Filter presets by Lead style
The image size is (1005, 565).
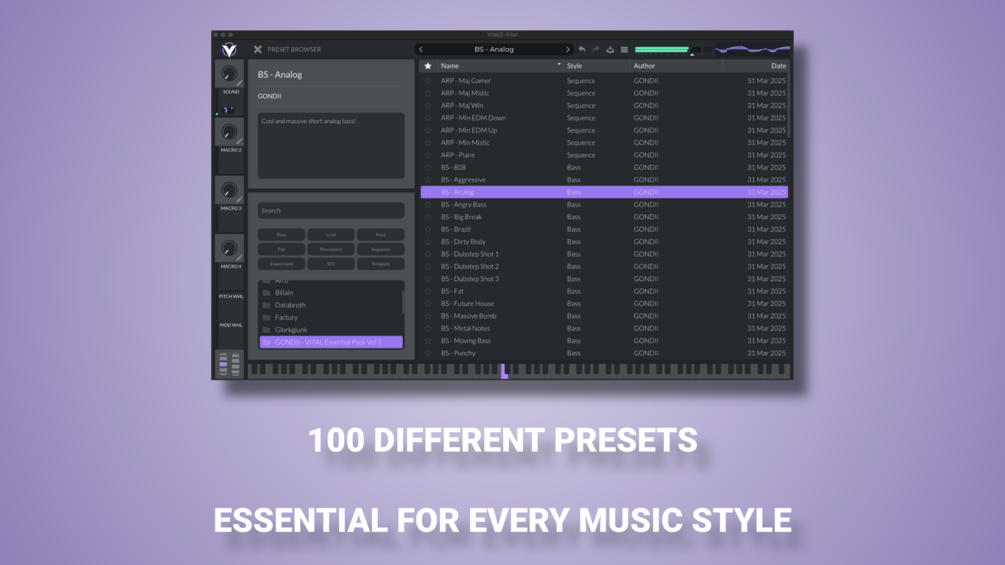click(x=331, y=234)
